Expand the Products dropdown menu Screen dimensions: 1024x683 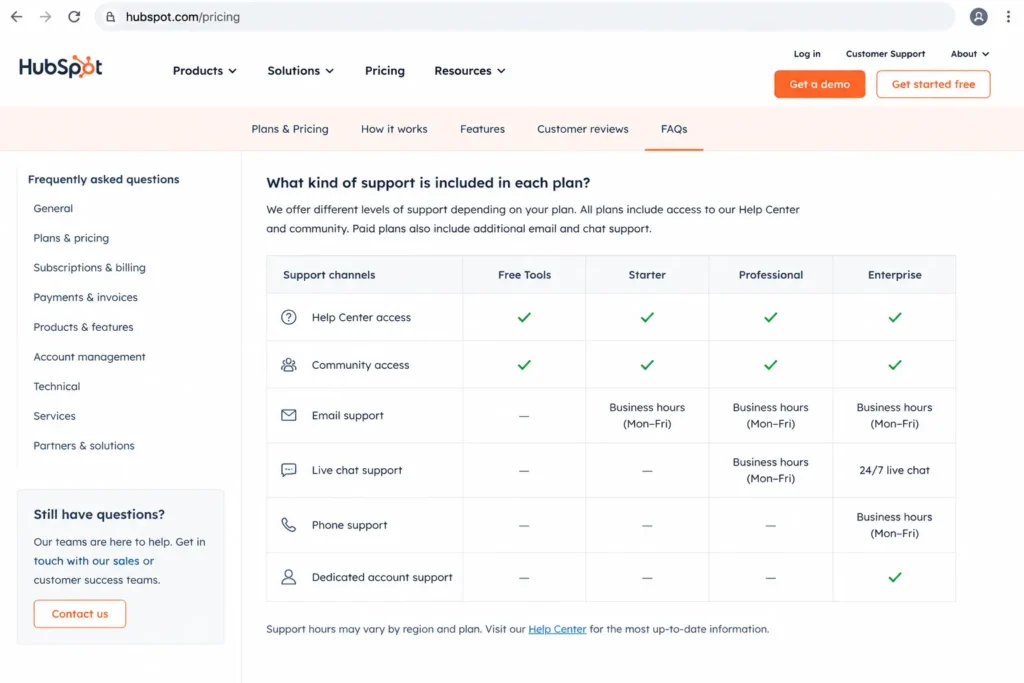[204, 71]
